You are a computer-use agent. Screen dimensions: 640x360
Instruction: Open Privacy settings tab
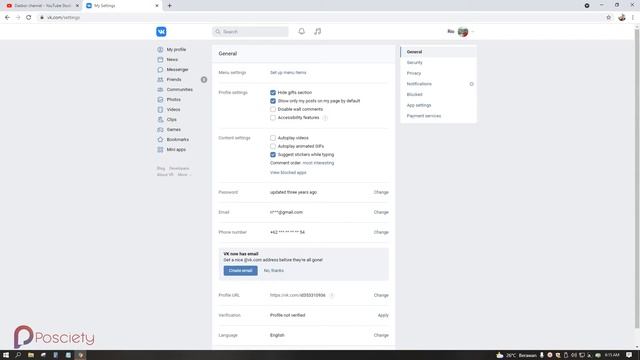pyautogui.click(x=438, y=73)
